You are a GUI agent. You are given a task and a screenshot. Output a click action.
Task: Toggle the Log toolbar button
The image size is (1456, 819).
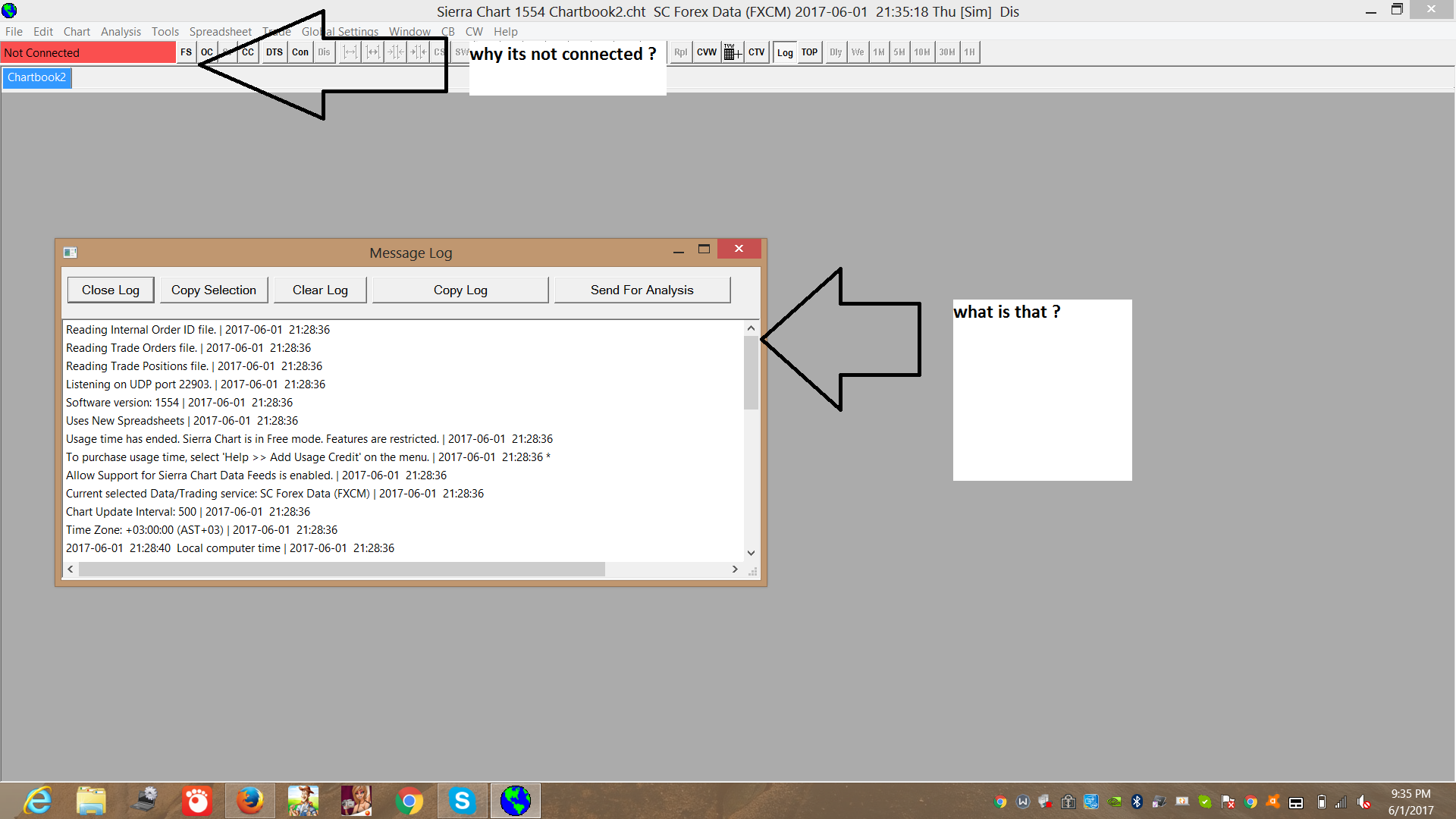[785, 52]
